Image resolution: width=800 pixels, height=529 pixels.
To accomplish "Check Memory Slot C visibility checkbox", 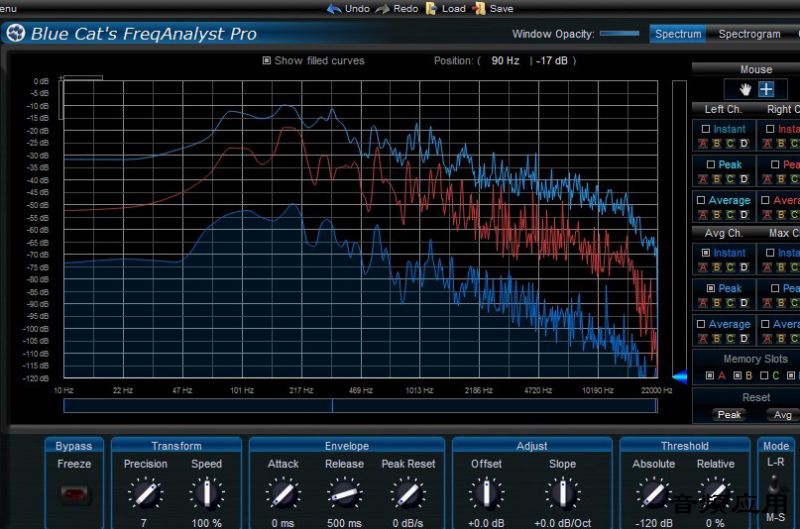I will point(764,376).
